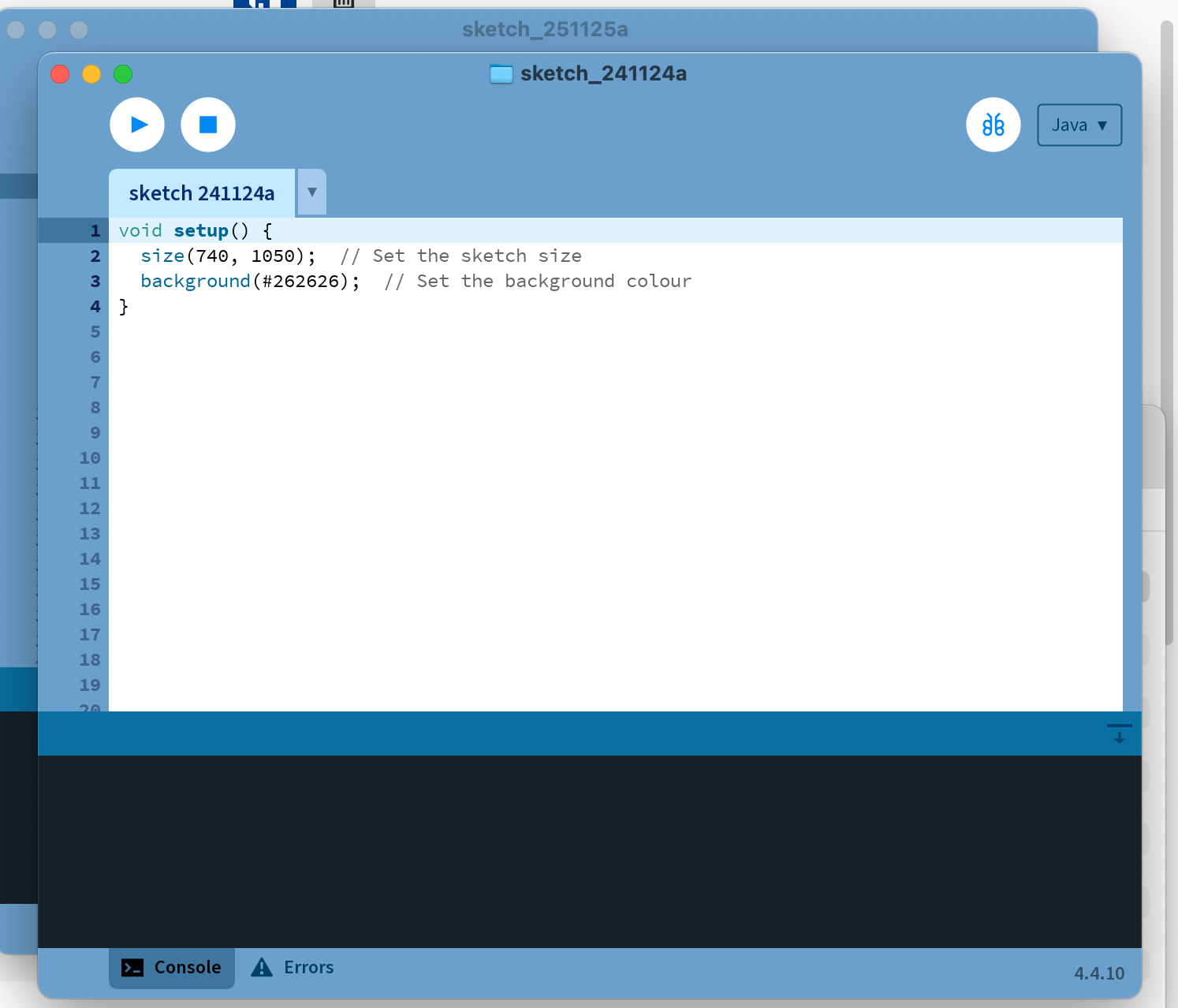The width and height of the screenshot is (1178, 1008).
Task: Click the Console terminal icon
Action: coord(132,968)
